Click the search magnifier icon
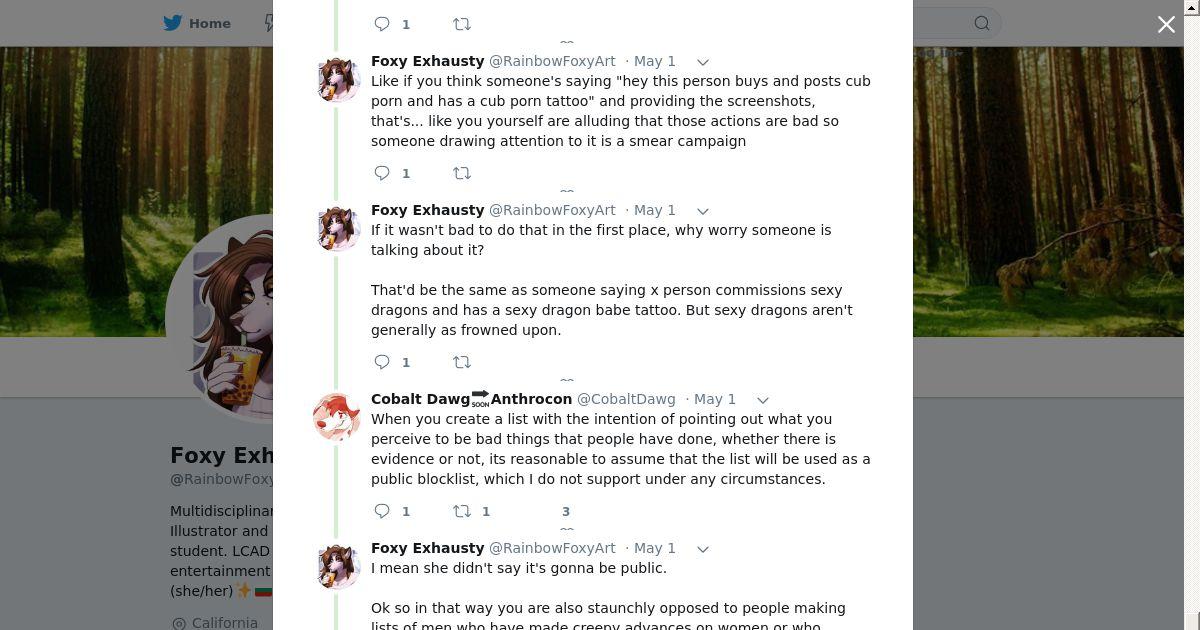The image size is (1200, 630). coord(982,23)
